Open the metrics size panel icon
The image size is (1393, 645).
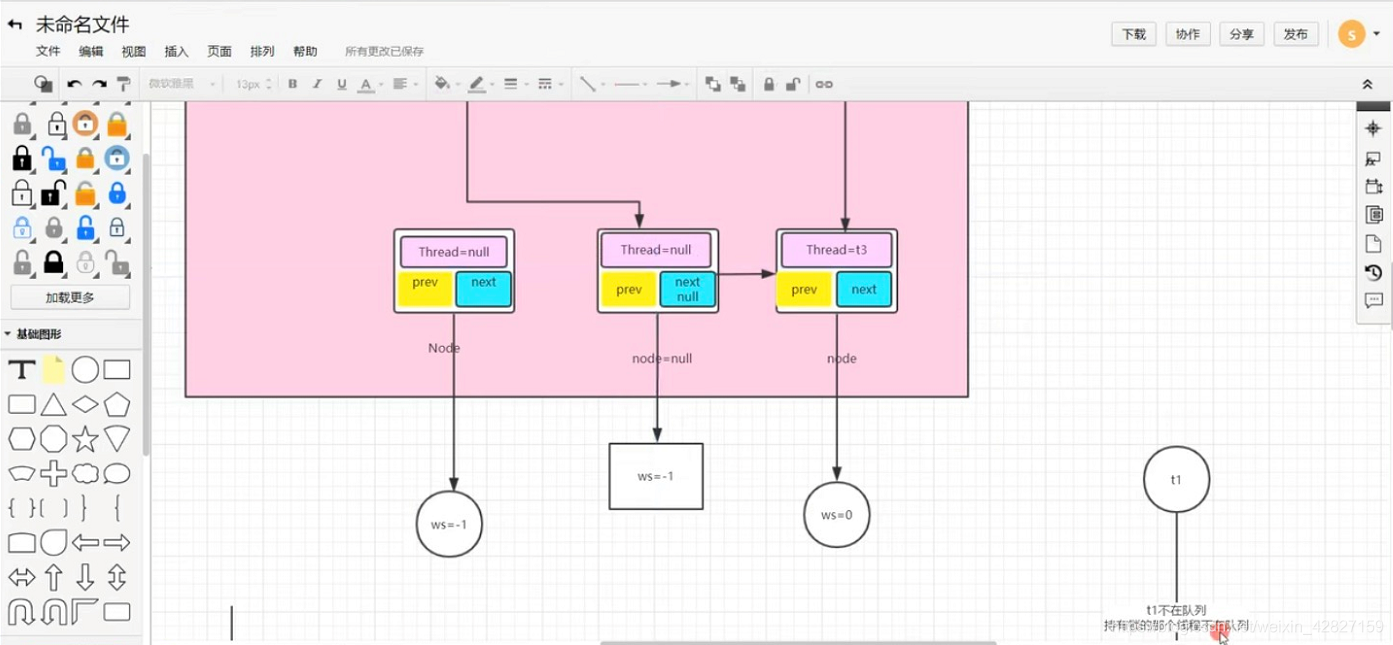[1373, 186]
